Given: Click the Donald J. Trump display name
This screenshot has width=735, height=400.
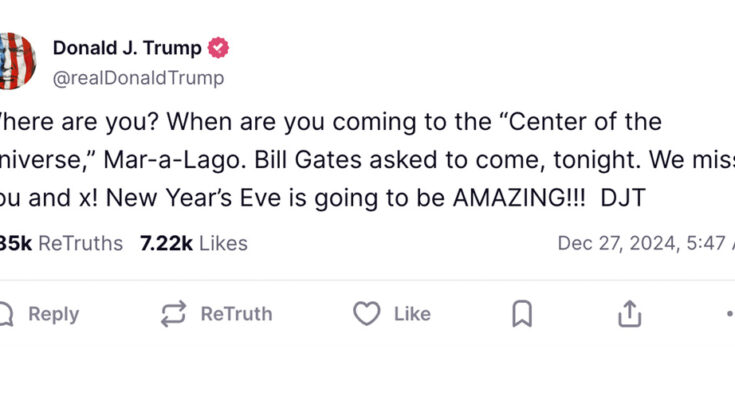Looking at the screenshot, I should click(126, 47).
